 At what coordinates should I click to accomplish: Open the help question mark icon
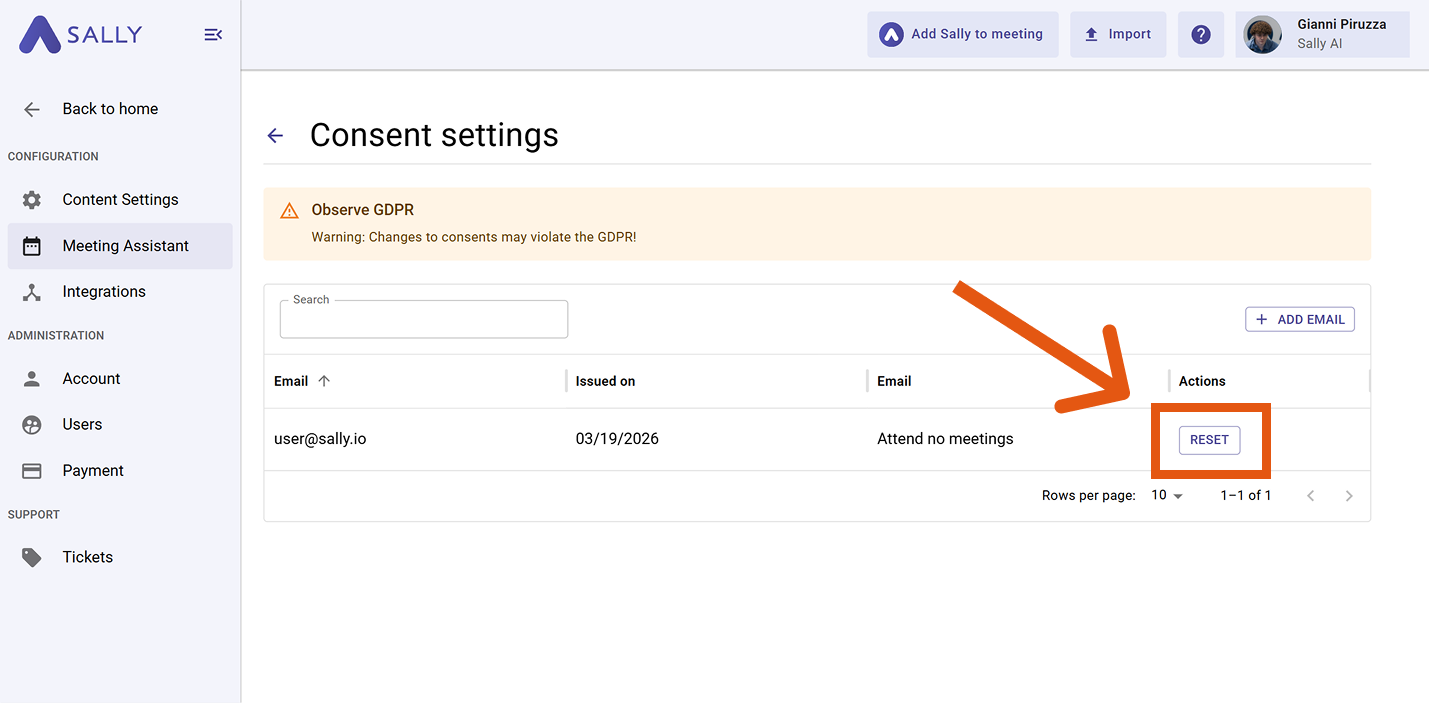1201,35
